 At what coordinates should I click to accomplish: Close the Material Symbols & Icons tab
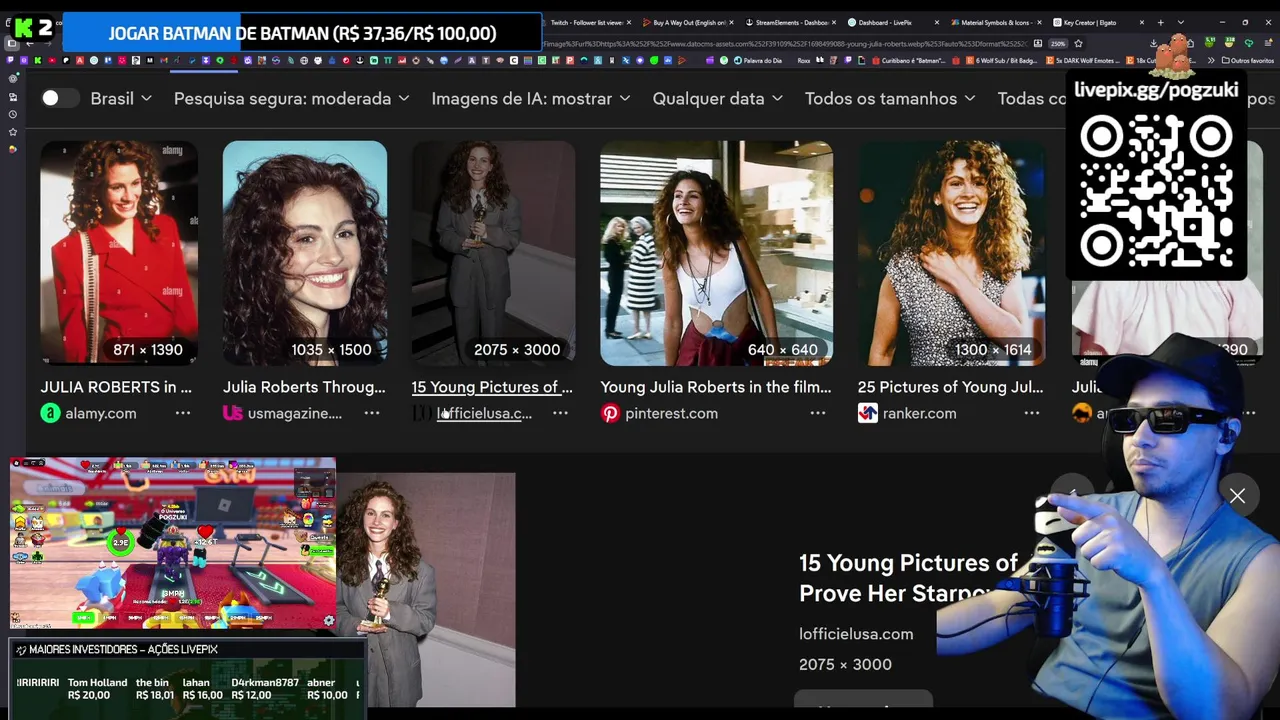click(x=1040, y=22)
